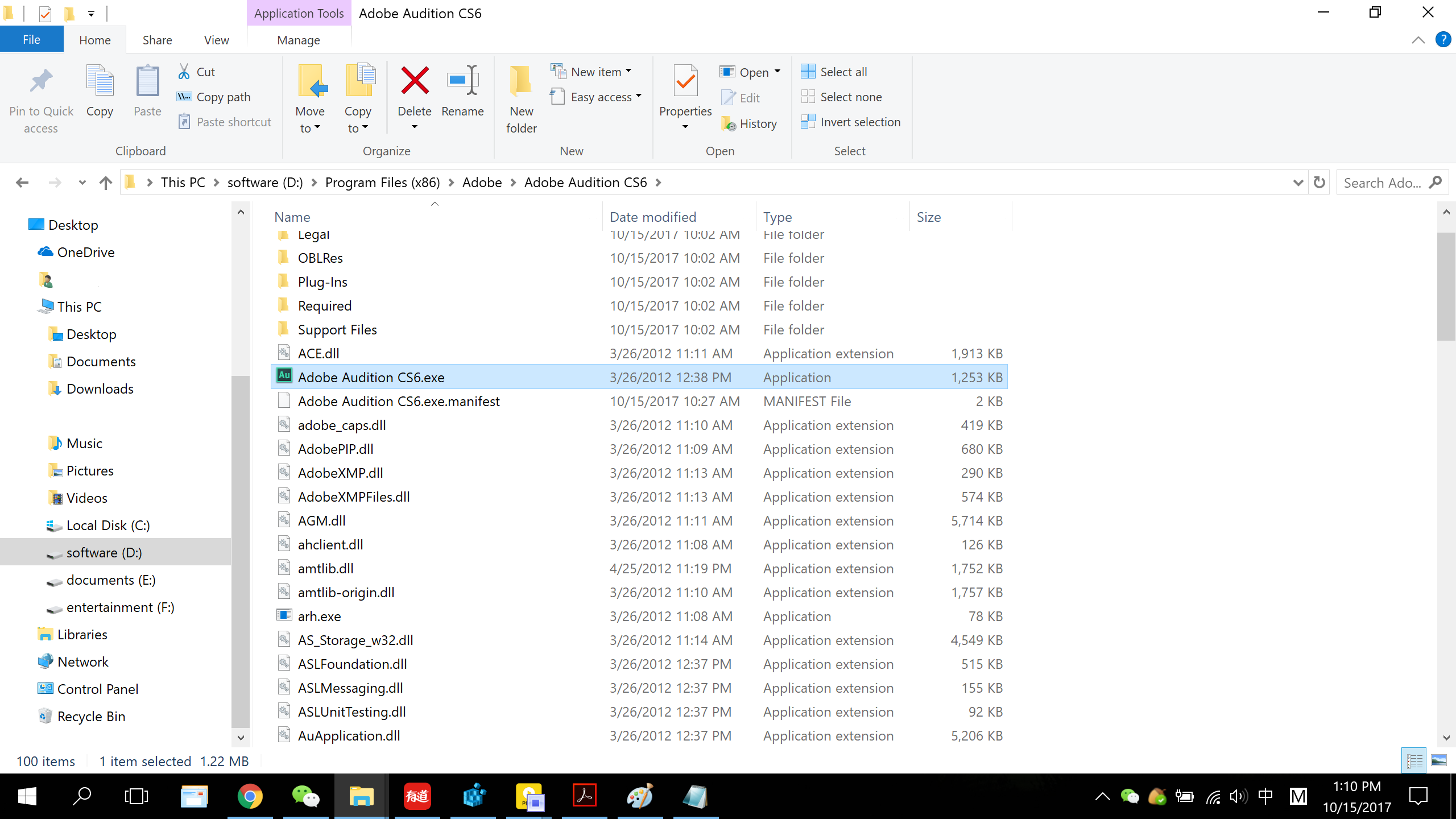Open Task View on taskbar

[x=136, y=796]
